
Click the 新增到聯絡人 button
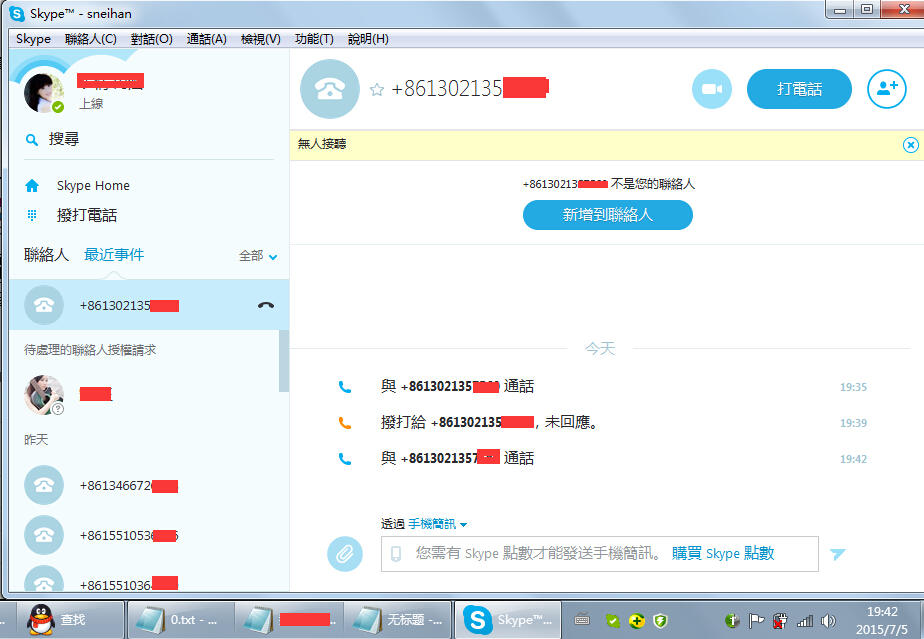tap(608, 215)
